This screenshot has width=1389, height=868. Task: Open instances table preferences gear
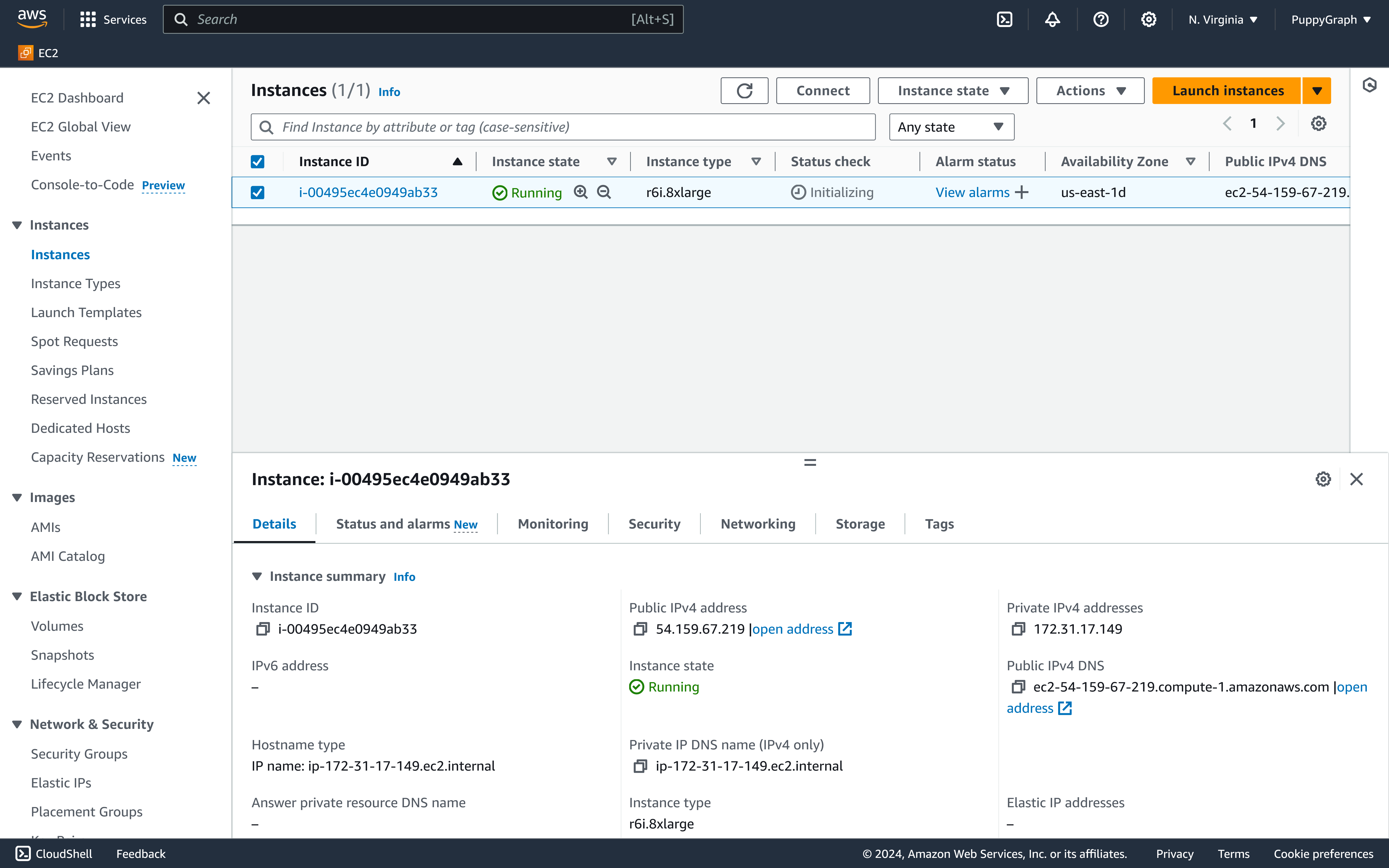coord(1318,123)
